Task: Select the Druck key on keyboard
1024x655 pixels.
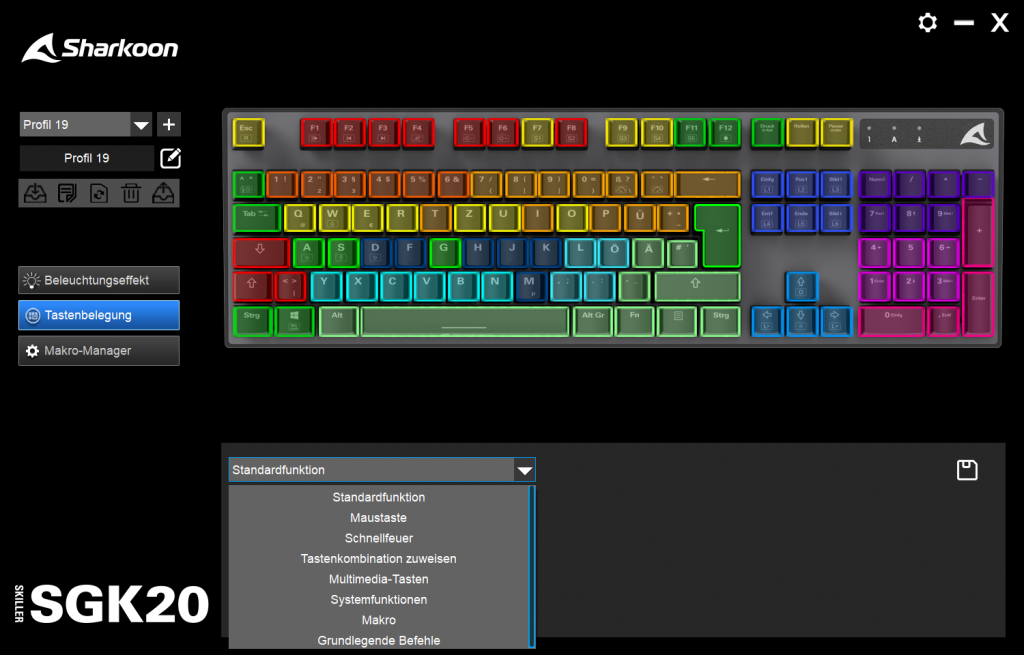Action: click(x=767, y=133)
